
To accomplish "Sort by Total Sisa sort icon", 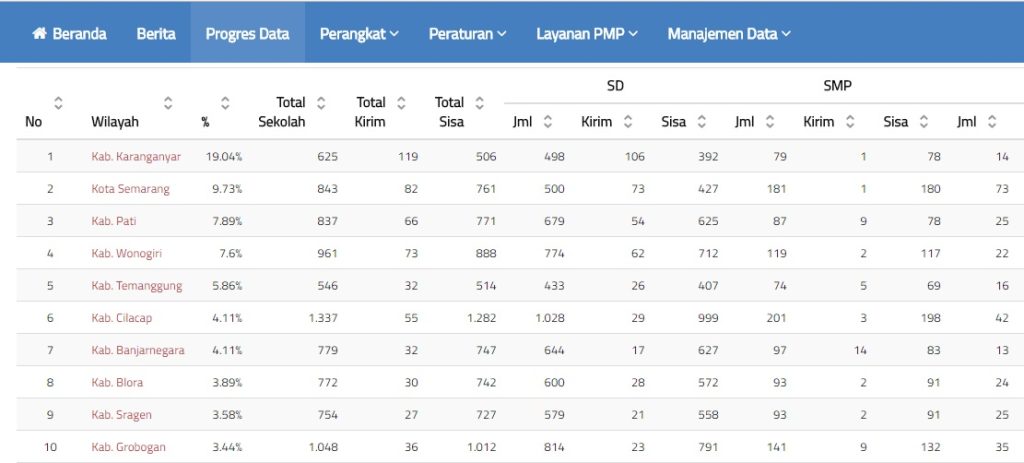I will click(479, 102).
